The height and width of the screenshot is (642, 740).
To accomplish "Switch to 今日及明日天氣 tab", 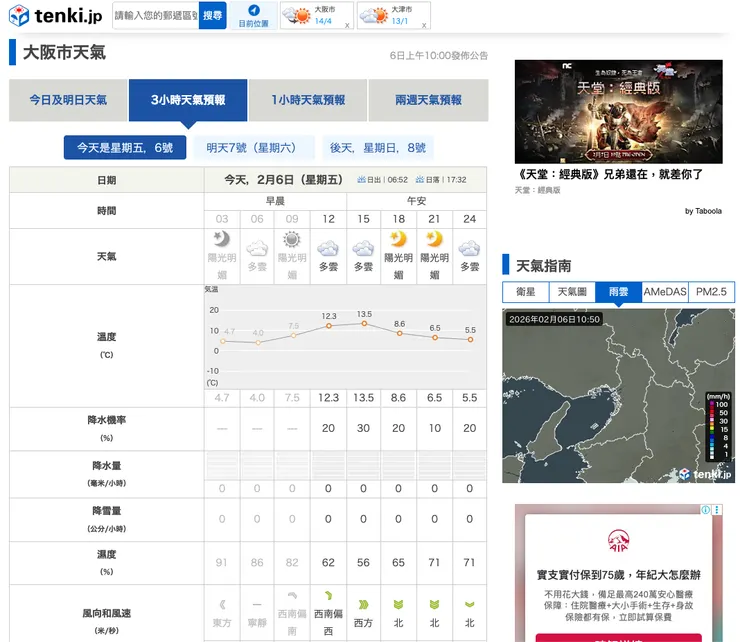I will [x=68, y=100].
